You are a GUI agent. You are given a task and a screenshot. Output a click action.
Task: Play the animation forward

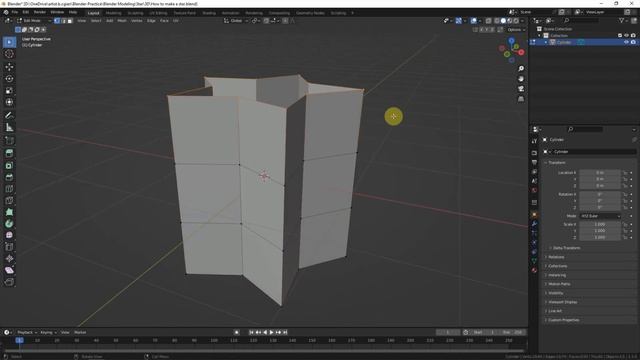click(271, 332)
